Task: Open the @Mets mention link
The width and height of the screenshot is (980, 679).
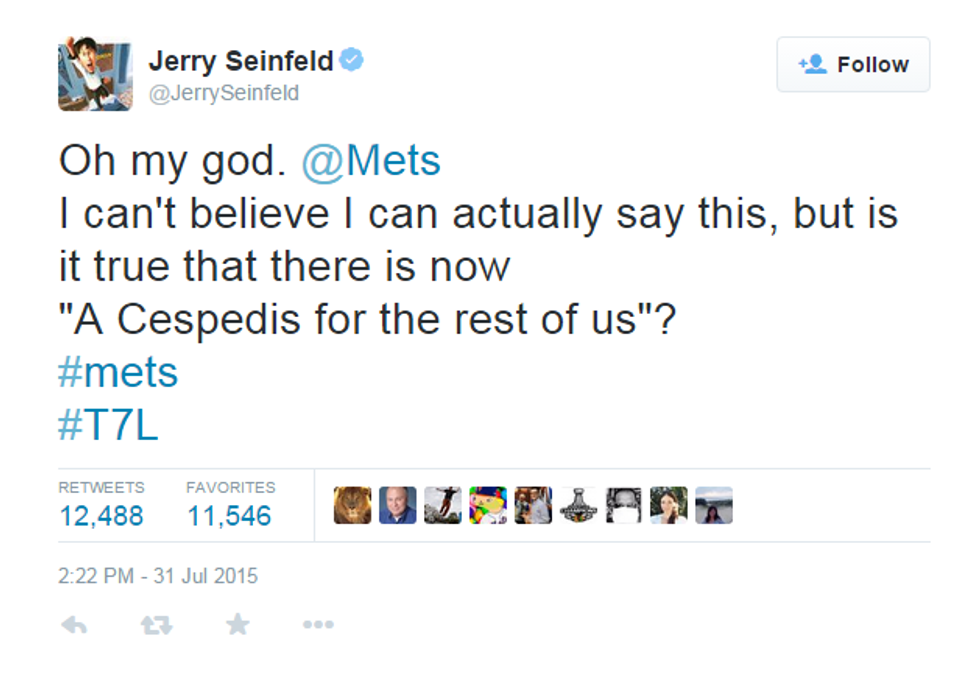Action: (370, 162)
